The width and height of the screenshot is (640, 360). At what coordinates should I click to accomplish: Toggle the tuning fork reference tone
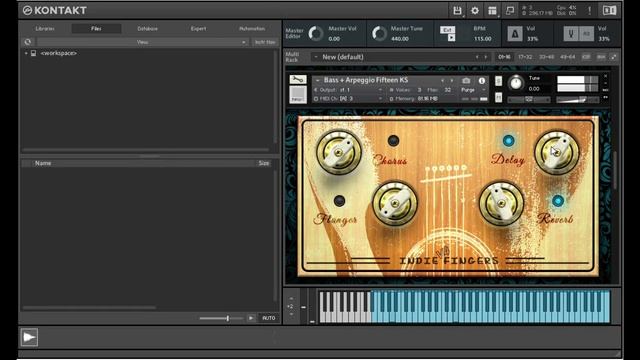[x=571, y=33]
